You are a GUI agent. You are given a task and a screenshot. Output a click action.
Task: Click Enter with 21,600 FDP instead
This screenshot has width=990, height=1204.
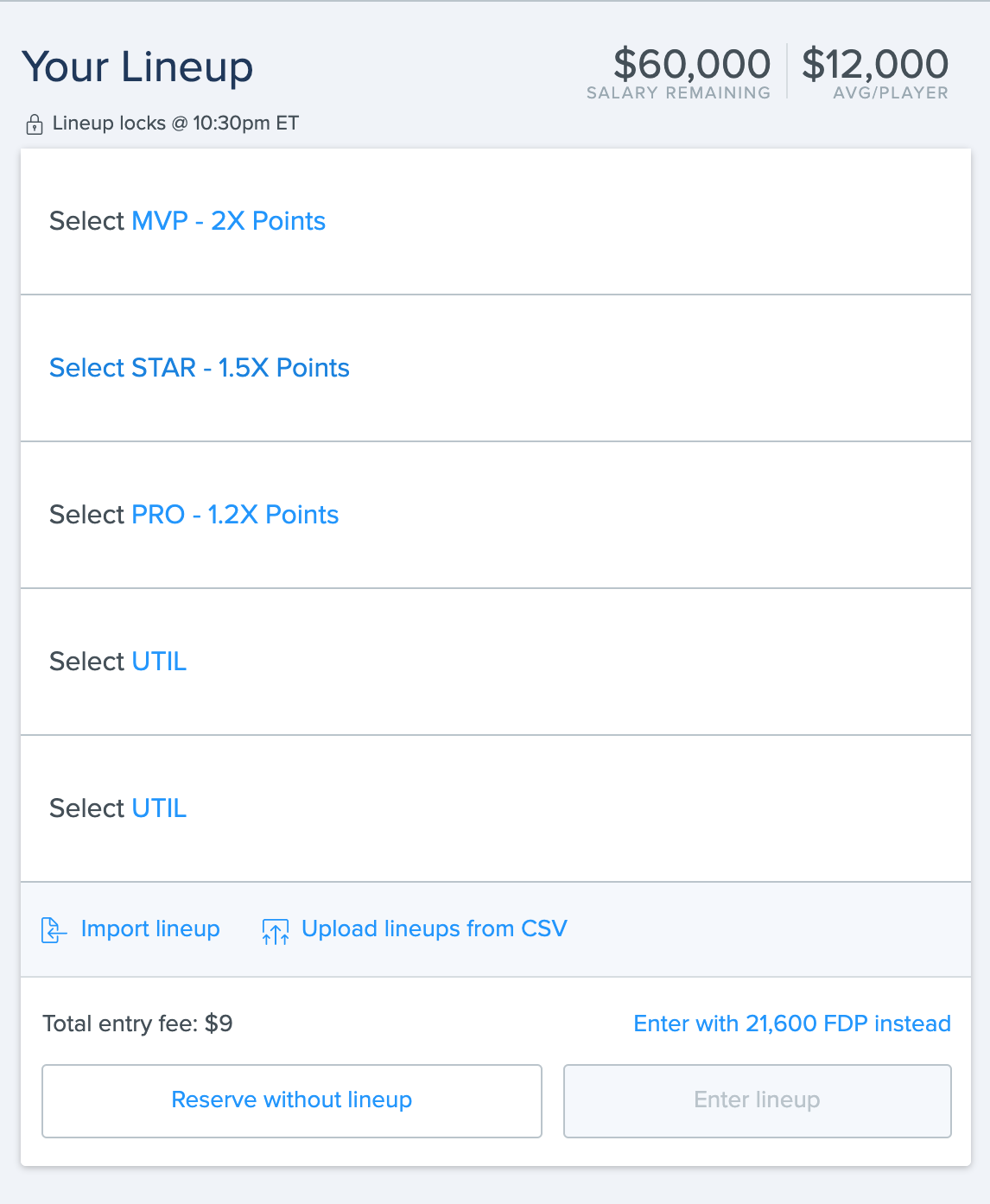[x=792, y=1023]
